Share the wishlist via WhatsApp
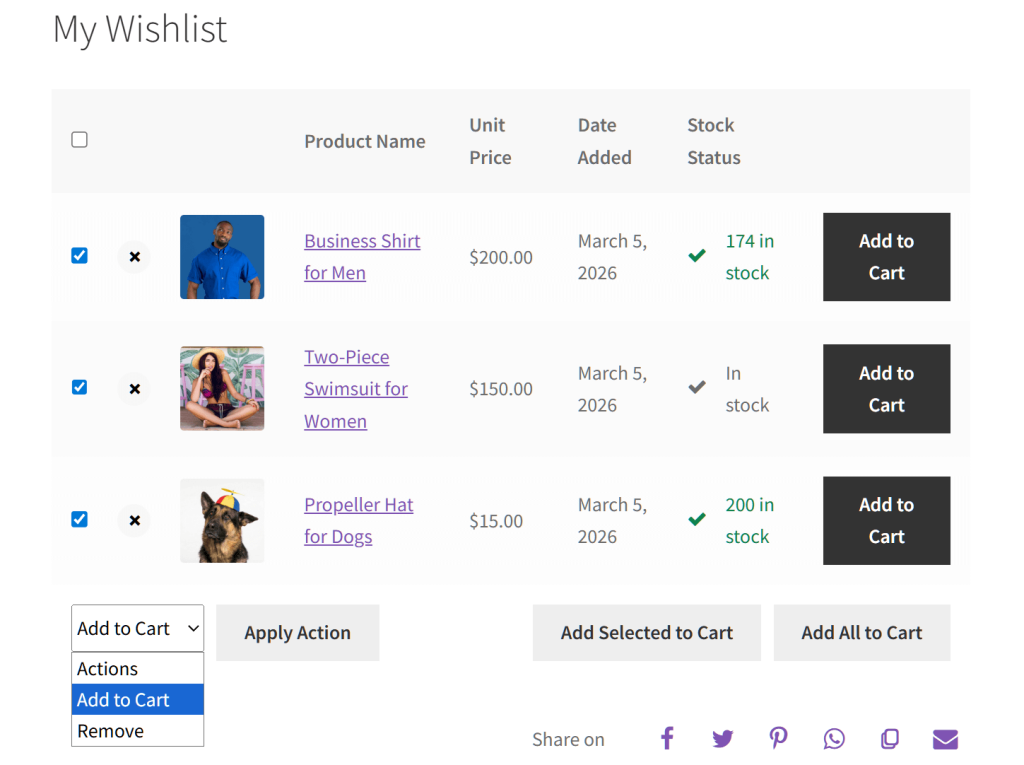The image size is (1024, 765). click(x=834, y=738)
